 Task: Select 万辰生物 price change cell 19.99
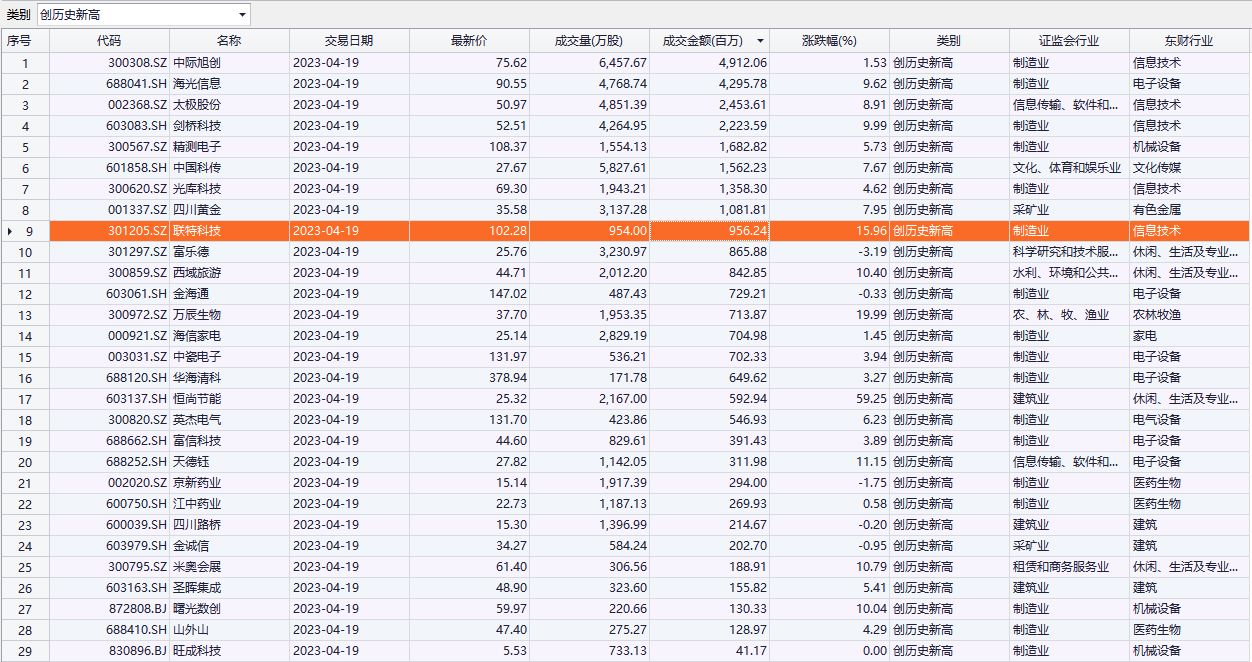(x=844, y=315)
